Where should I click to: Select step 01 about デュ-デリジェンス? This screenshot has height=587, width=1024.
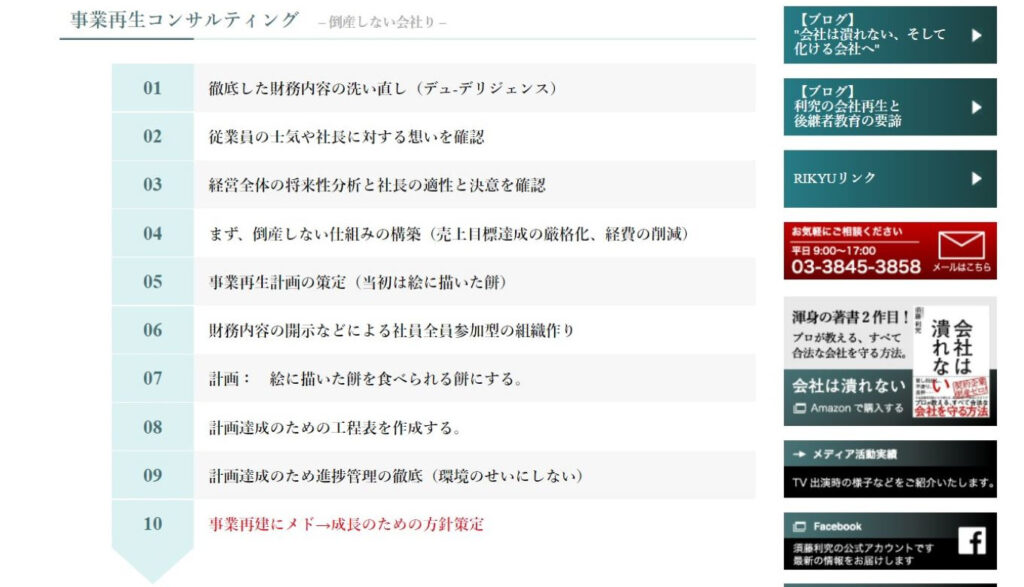tap(382, 88)
